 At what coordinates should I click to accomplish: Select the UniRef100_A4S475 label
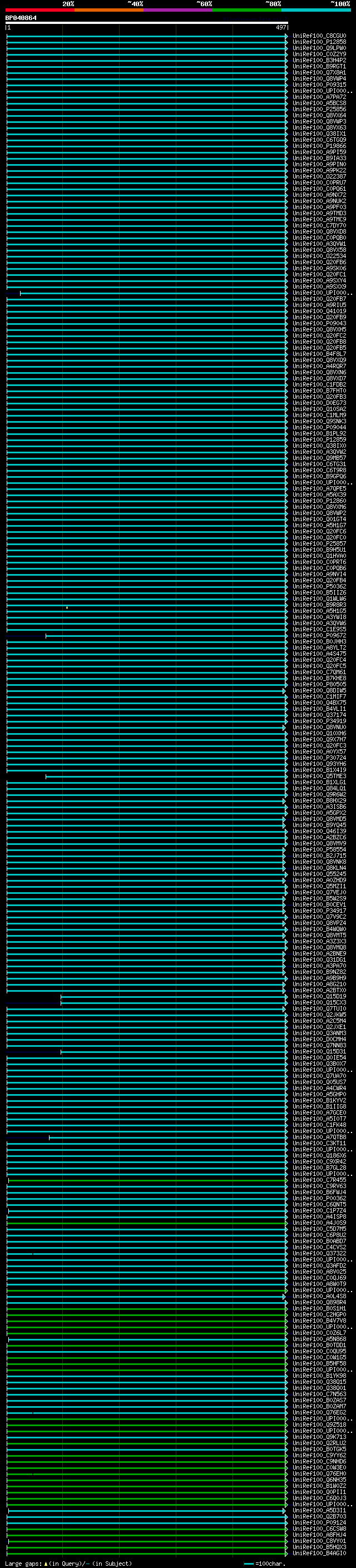tap(319, 654)
